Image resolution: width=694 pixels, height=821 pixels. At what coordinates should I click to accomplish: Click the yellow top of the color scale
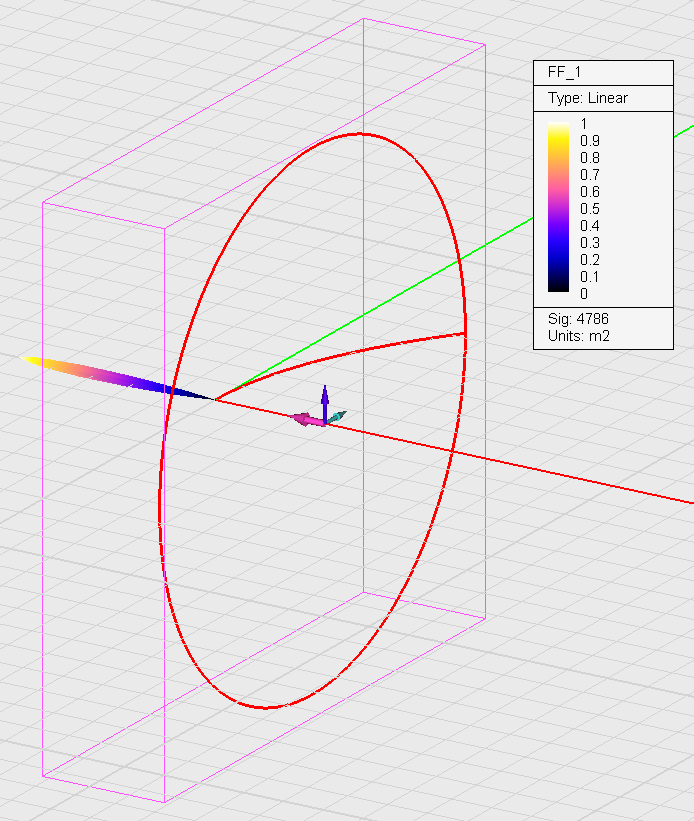tap(558, 128)
